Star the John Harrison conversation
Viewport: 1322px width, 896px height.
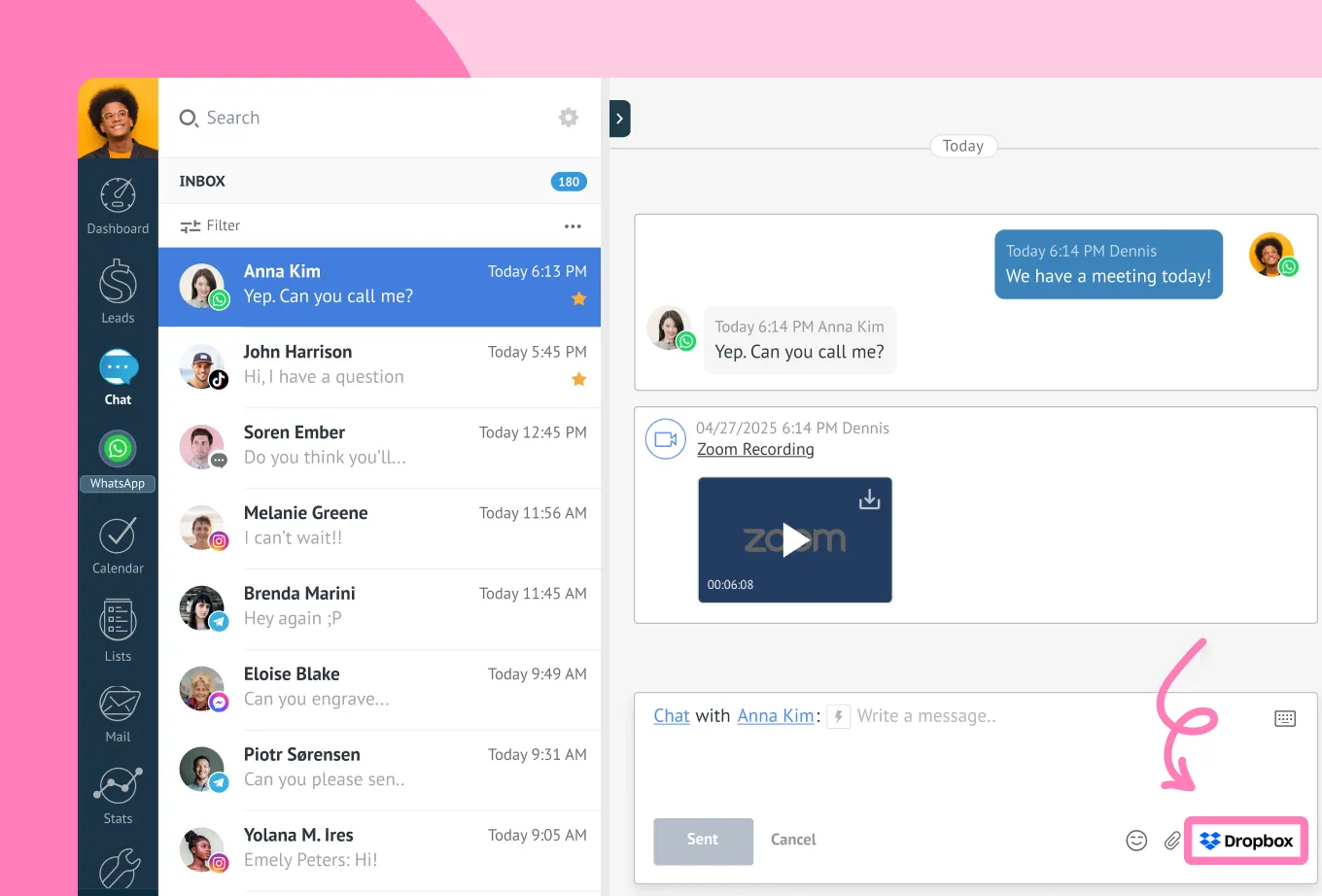pos(578,379)
